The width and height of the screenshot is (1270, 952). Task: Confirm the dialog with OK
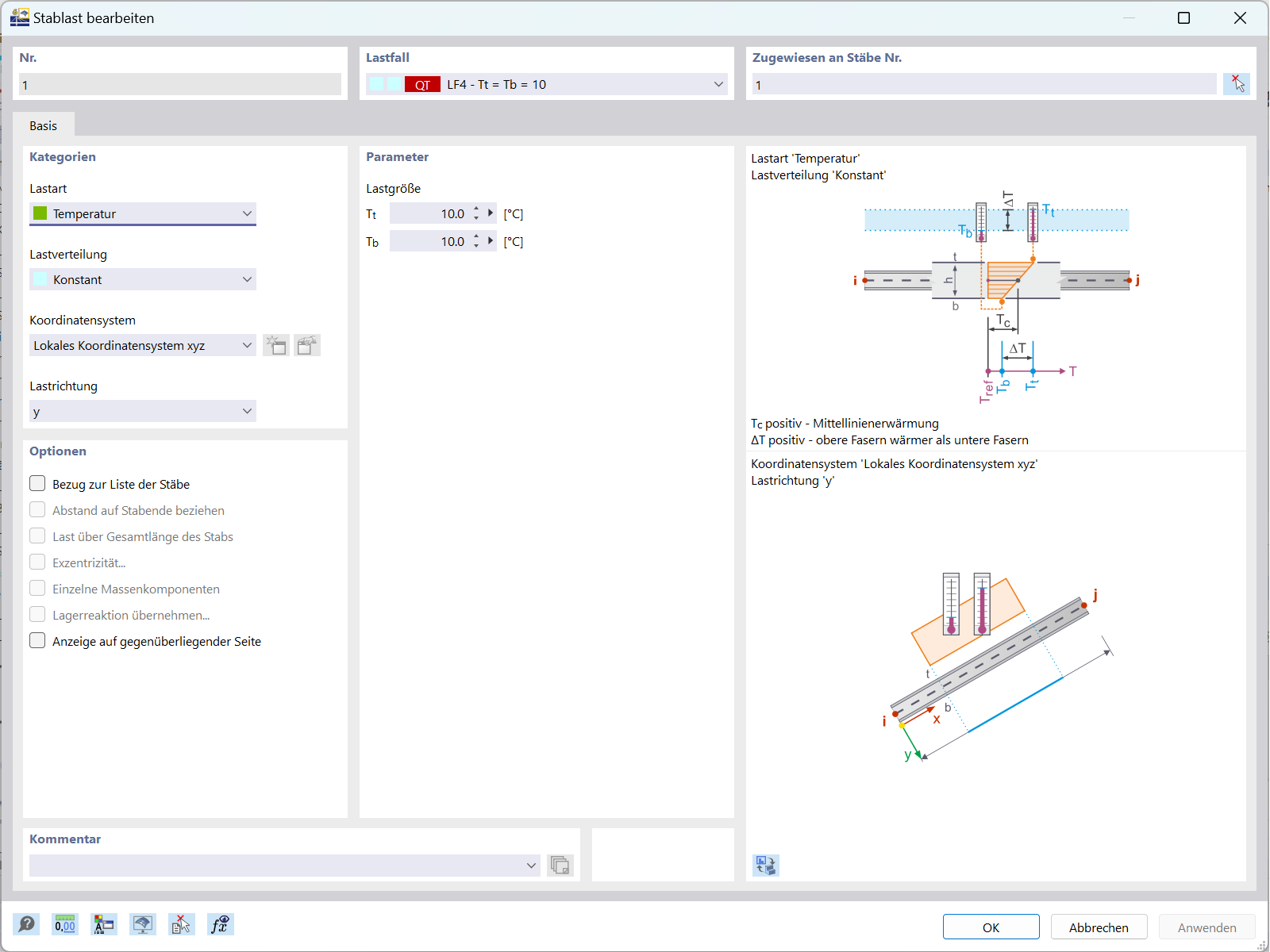click(991, 927)
